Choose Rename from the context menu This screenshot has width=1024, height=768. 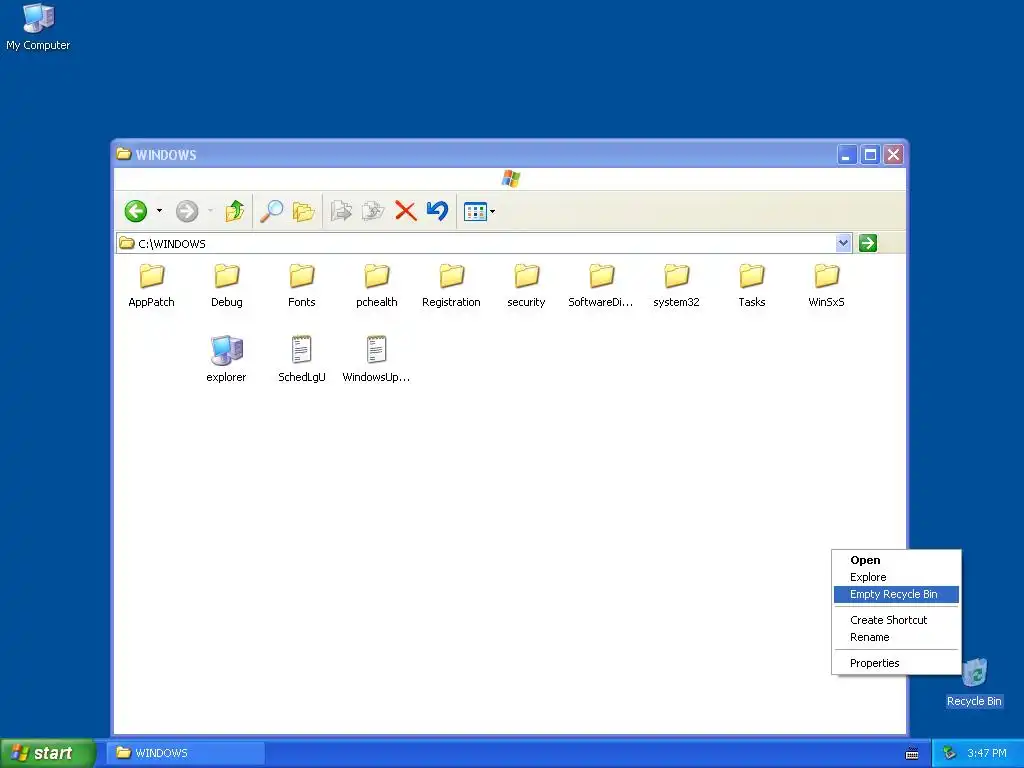pyautogui.click(x=896, y=637)
